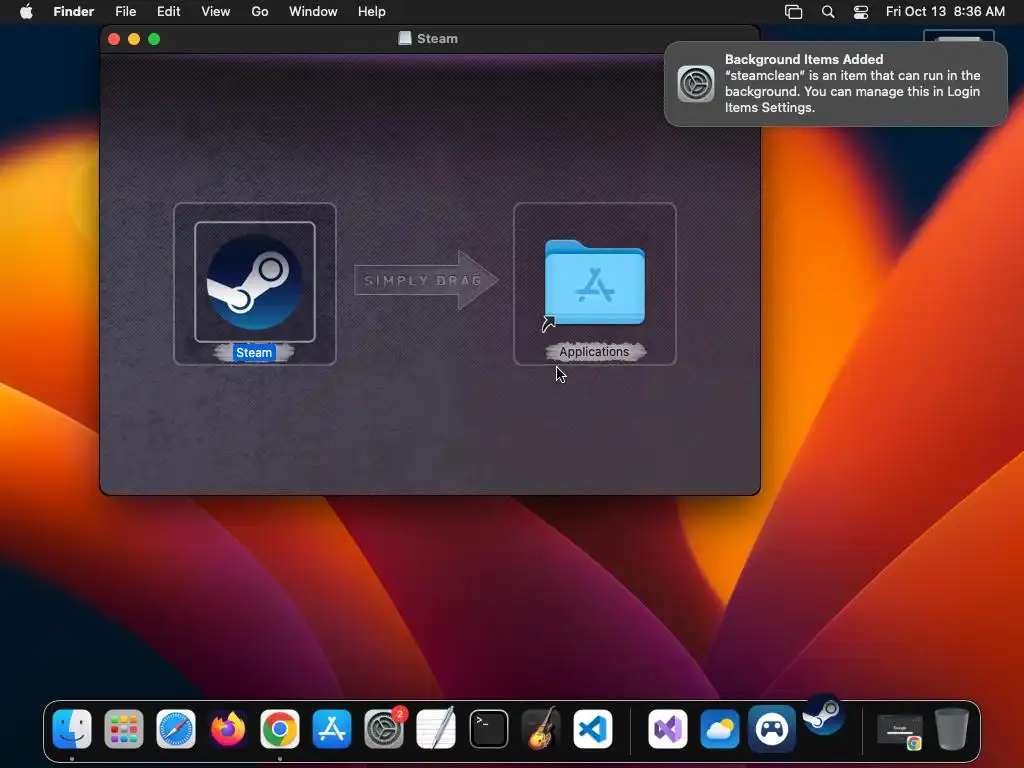Open the Trash from the Dock
This screenshot has width=1024, height=768.
[952, 729]
